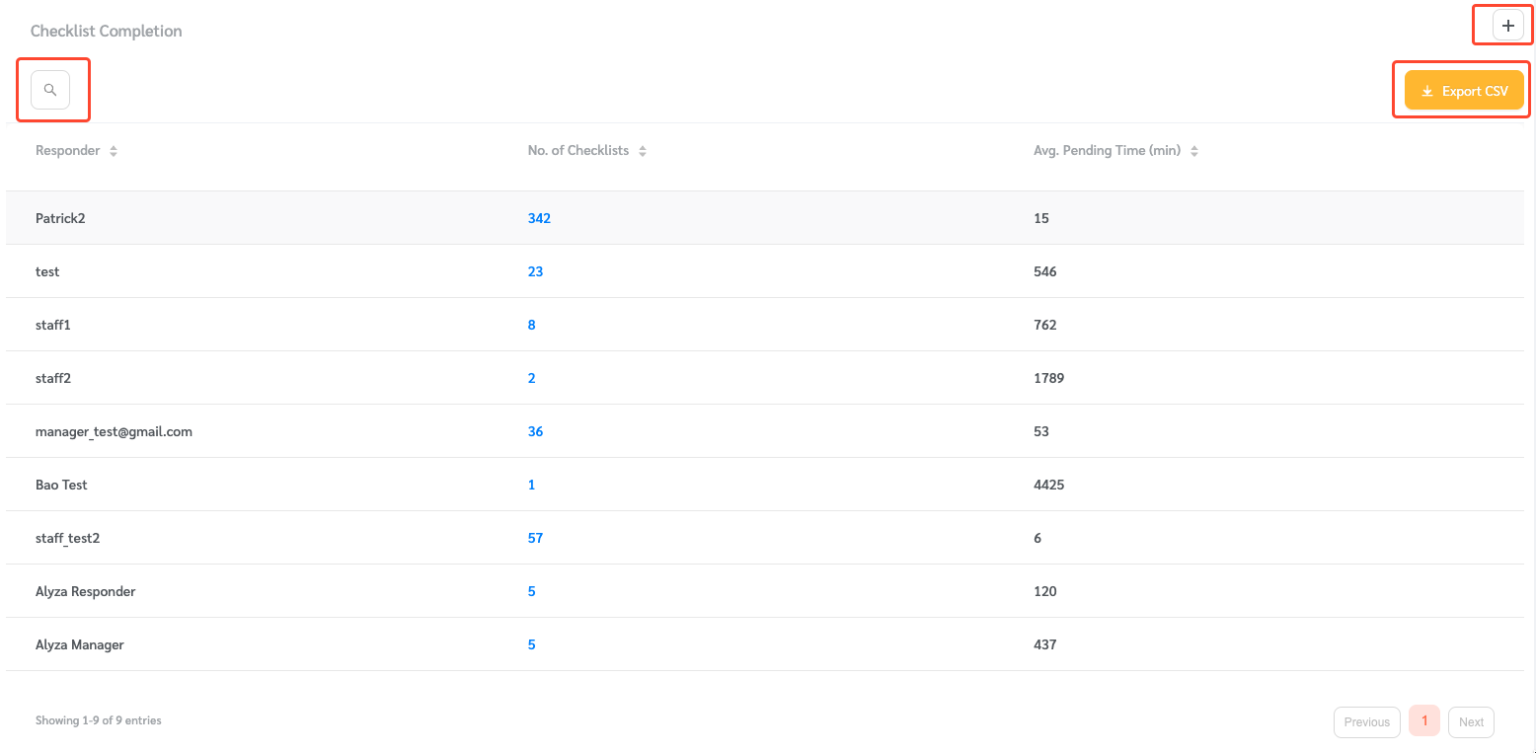
Task: Click the Previous pagination button
Action: (x=1367, y=721)
